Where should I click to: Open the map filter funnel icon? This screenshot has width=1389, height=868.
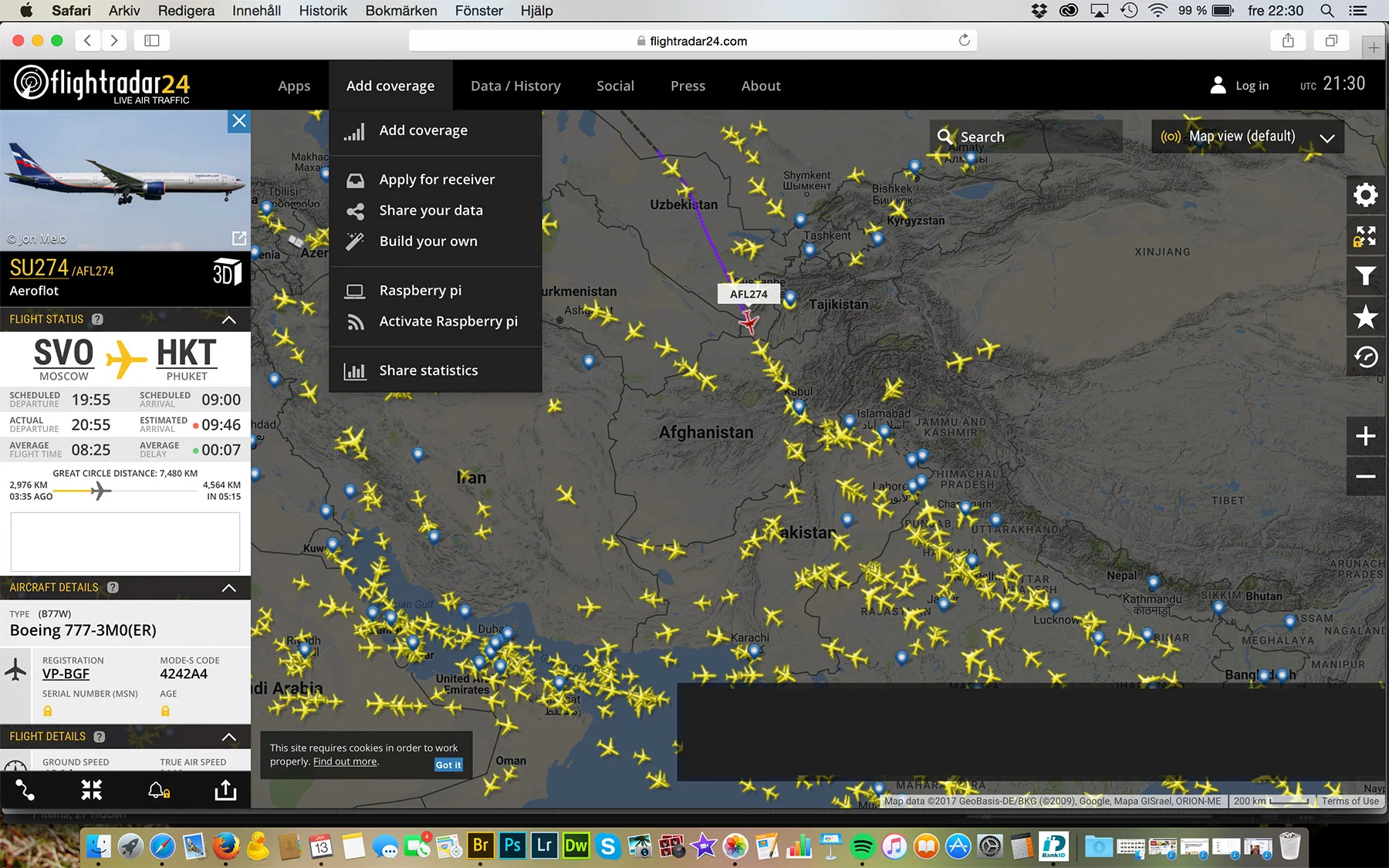pyautogui.click(x=1366, y=275)
